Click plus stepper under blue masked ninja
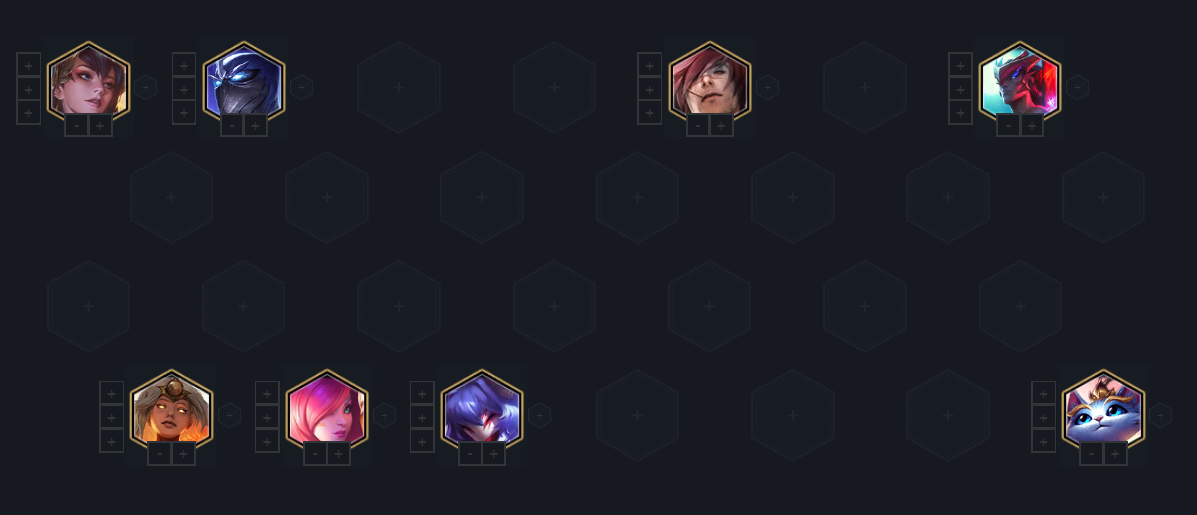1197x515 pixels. pos(256,125)
